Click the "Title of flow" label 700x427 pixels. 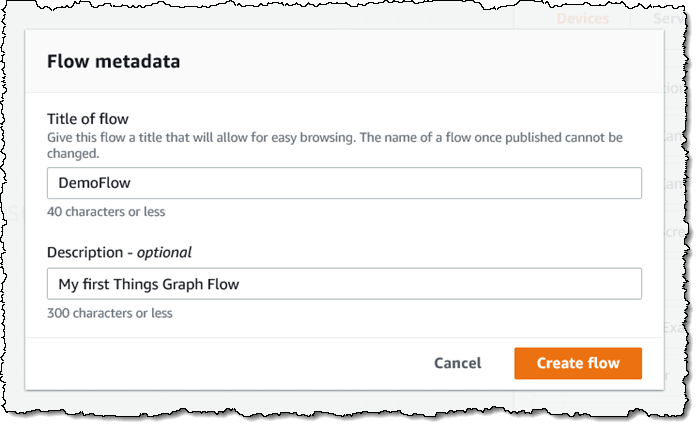tap(88, 119)
